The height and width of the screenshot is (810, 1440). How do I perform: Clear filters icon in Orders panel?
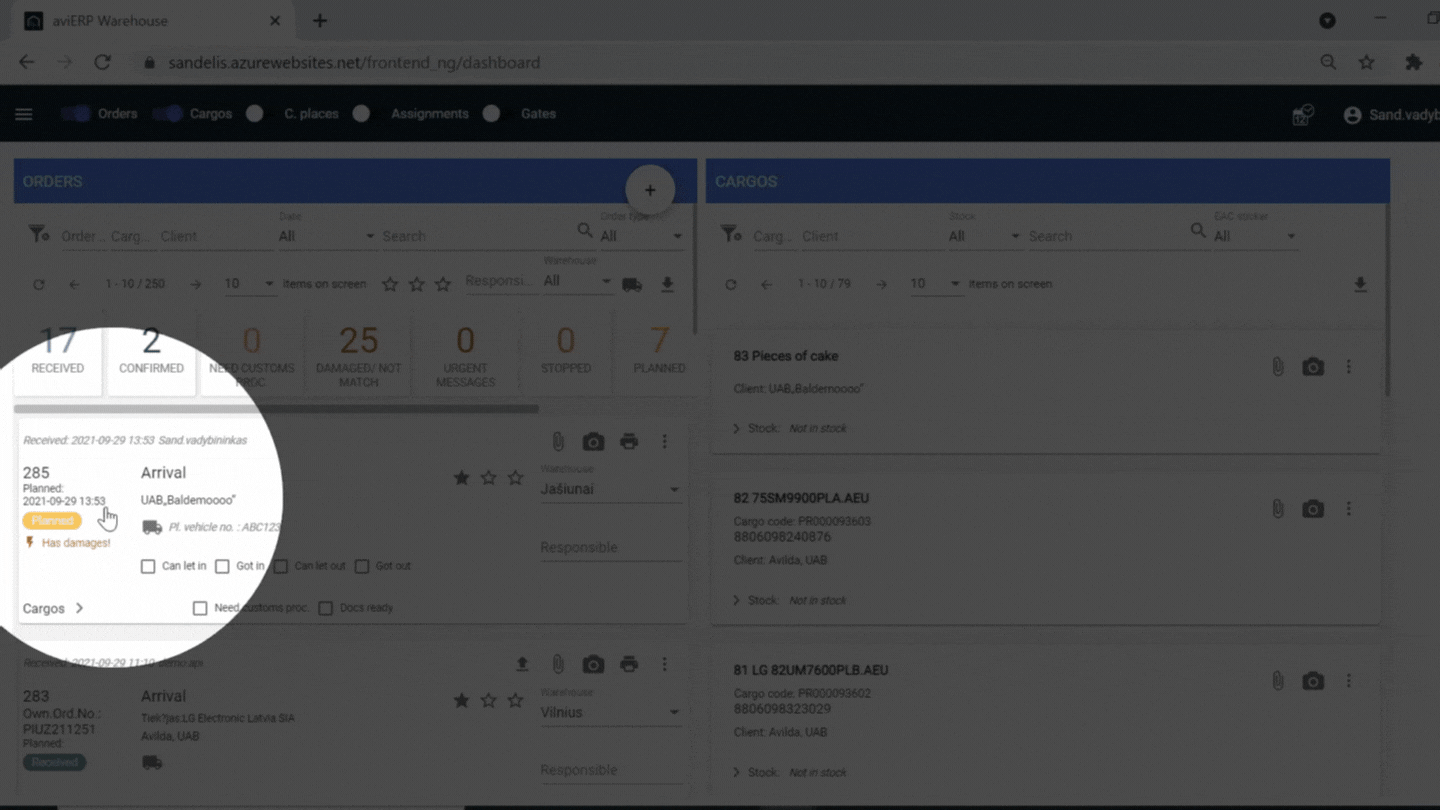(x=39, y=234)
